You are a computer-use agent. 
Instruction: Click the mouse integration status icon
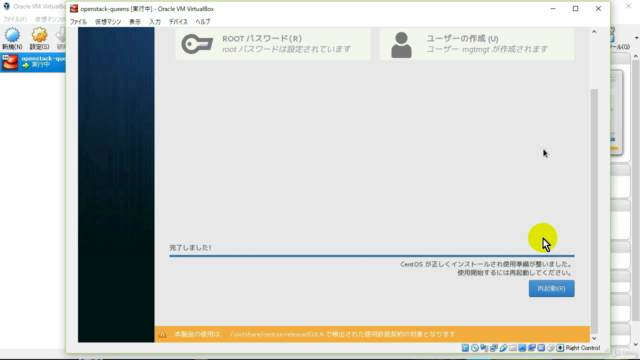551,348
